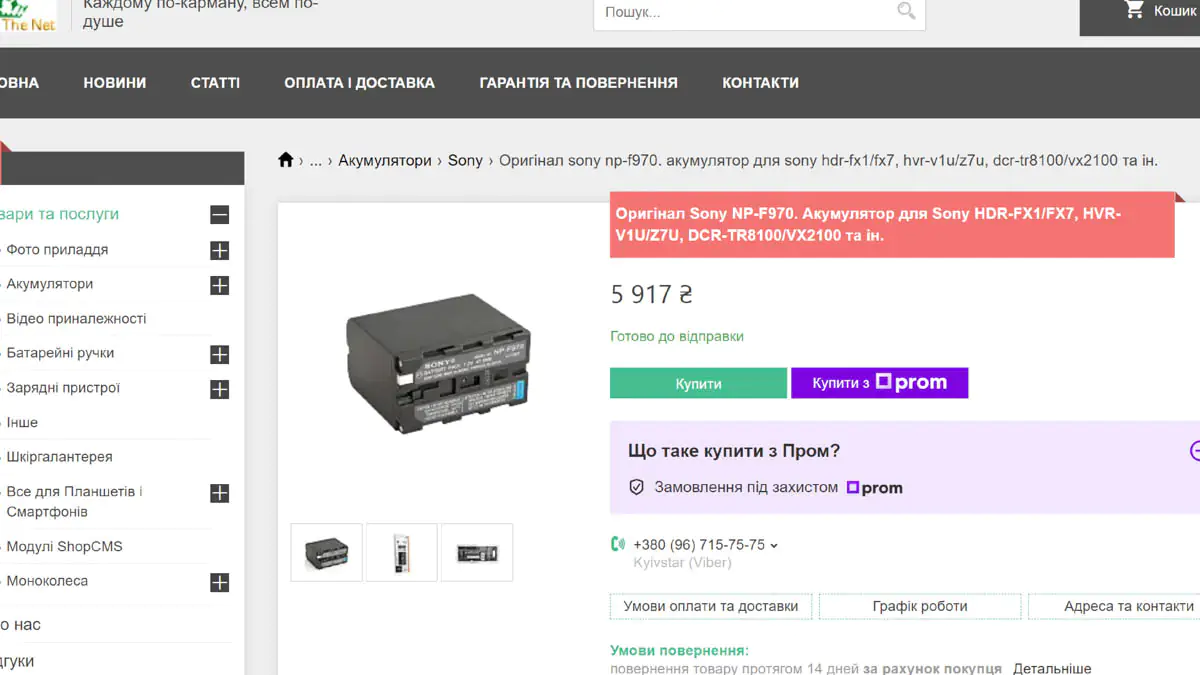
Task: Expand Зарядні пристрої category
Action: click(x=220, y=389)
